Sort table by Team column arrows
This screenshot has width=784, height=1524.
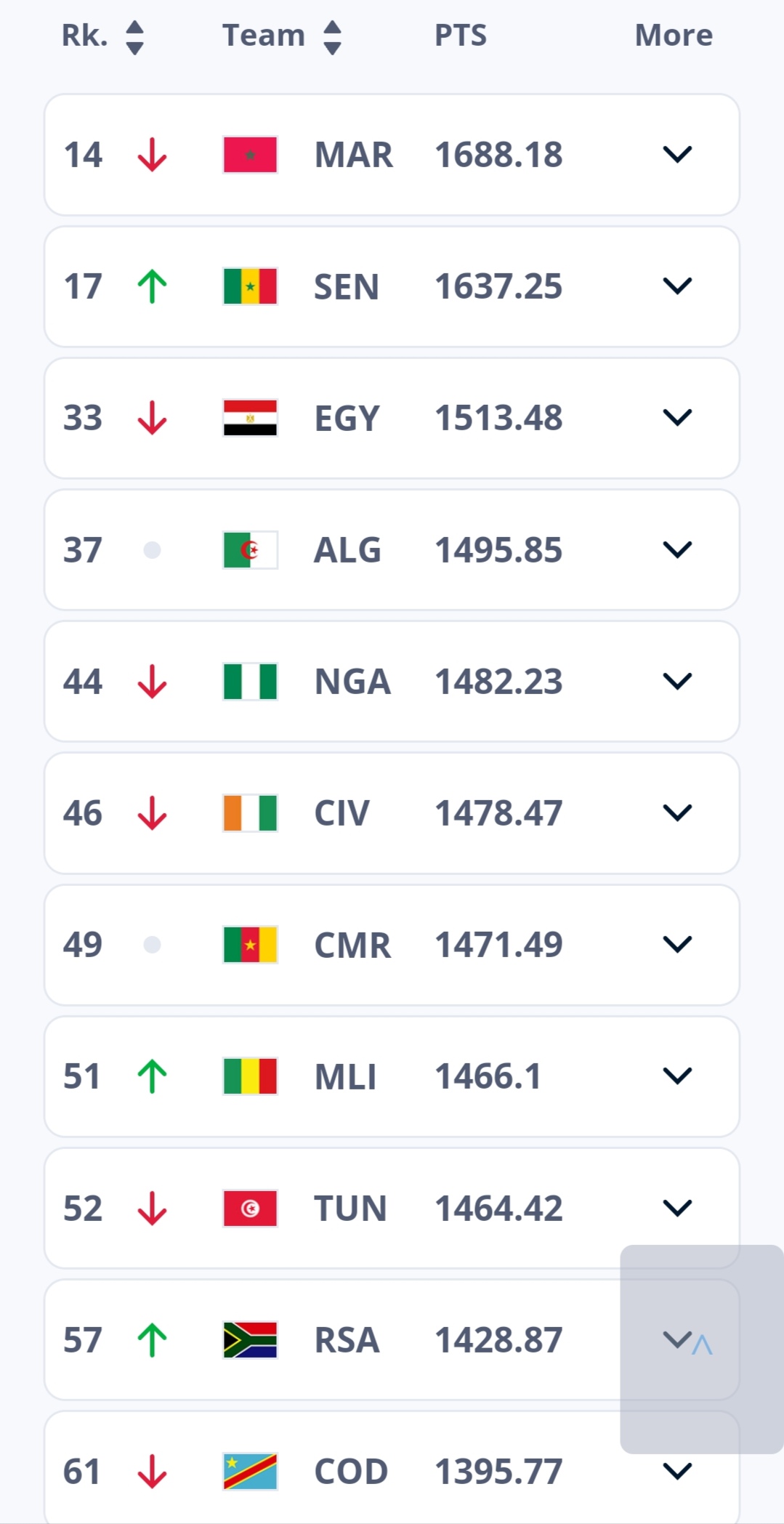pos(332,37)
